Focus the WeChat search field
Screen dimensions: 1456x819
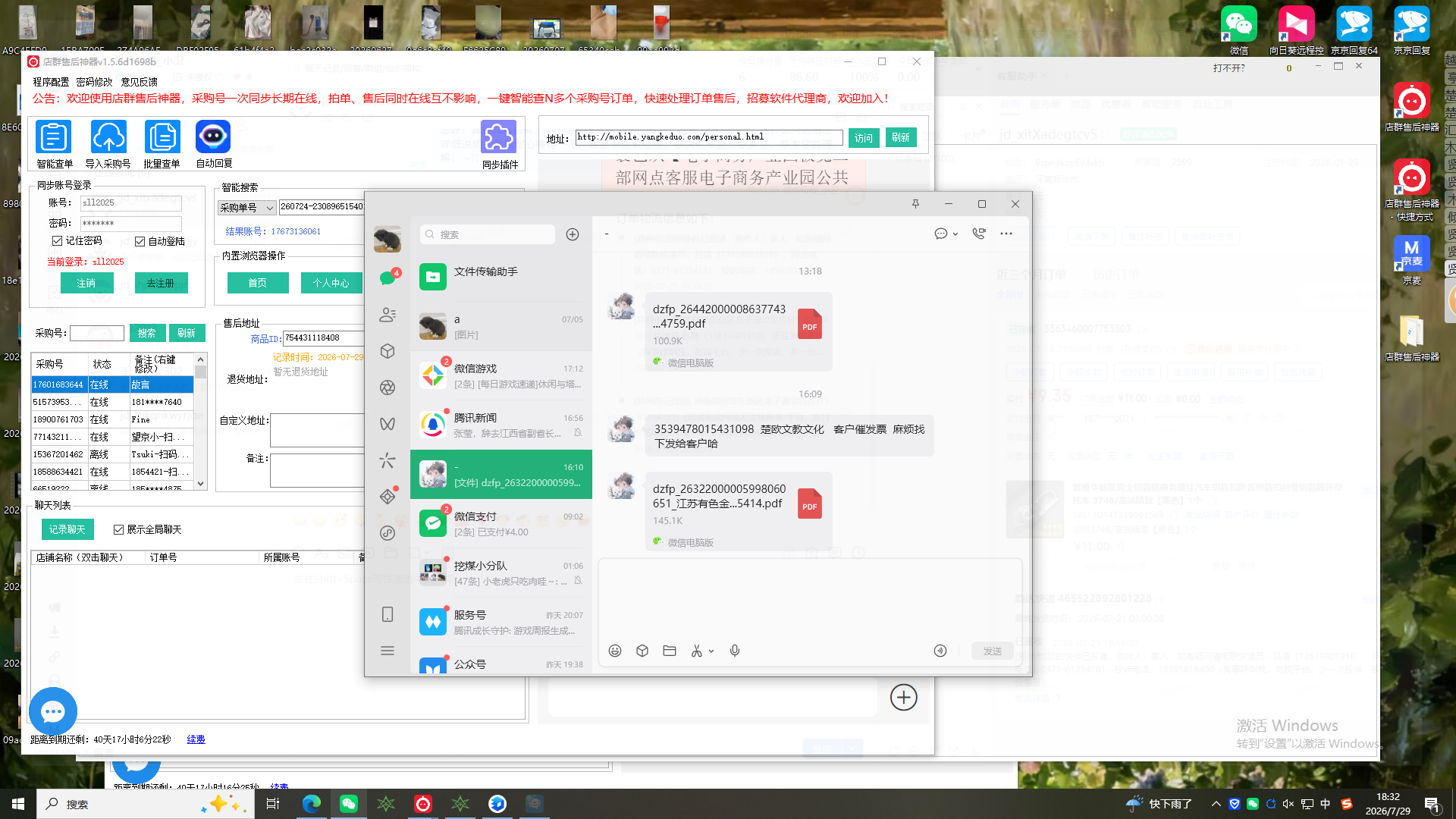point(488,234)
